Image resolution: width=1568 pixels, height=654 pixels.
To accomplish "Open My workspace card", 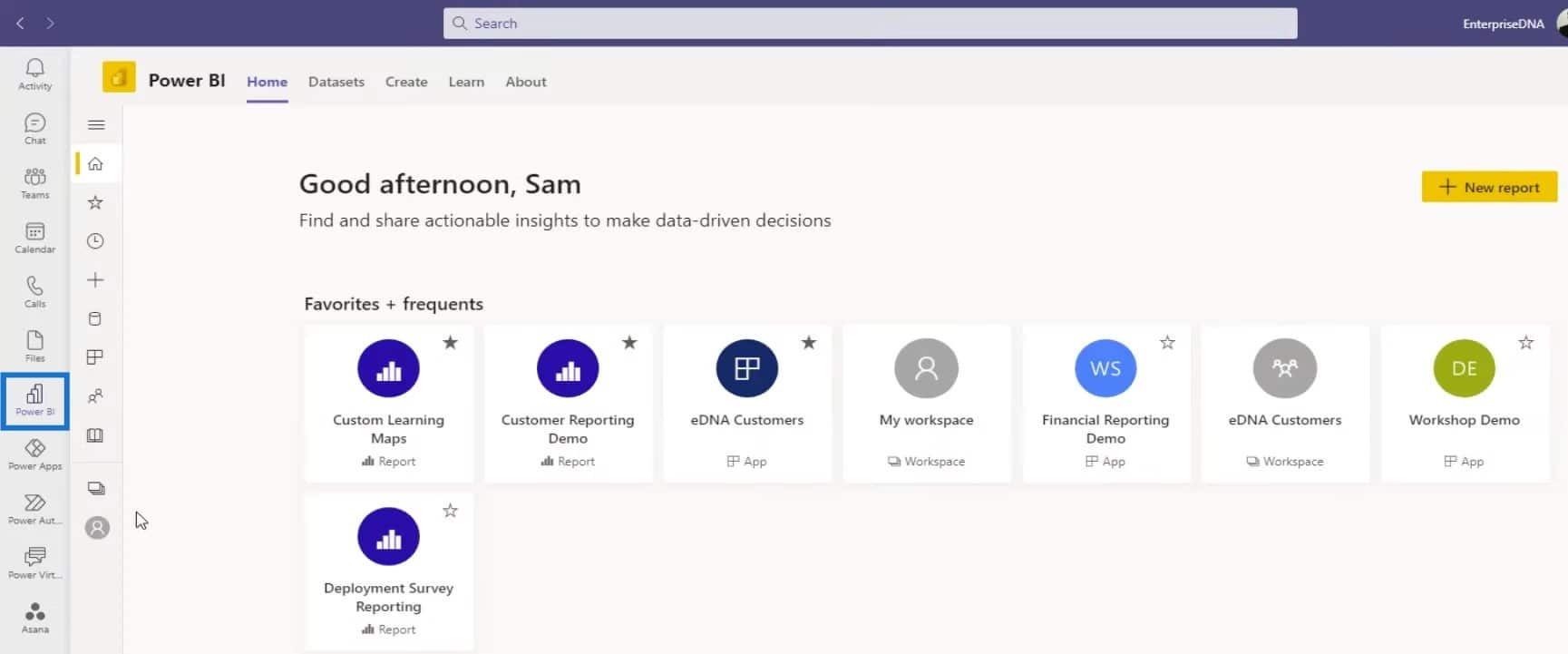I will coord(927,403).
